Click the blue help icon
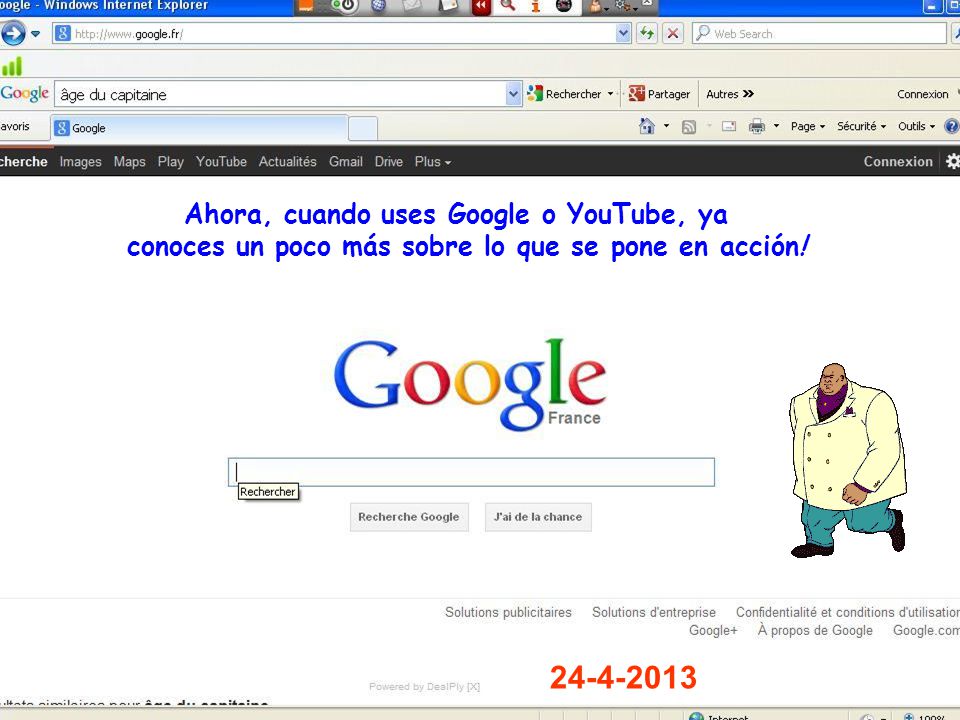The width and height of the screenshot is (960, 720). [951, 126]
